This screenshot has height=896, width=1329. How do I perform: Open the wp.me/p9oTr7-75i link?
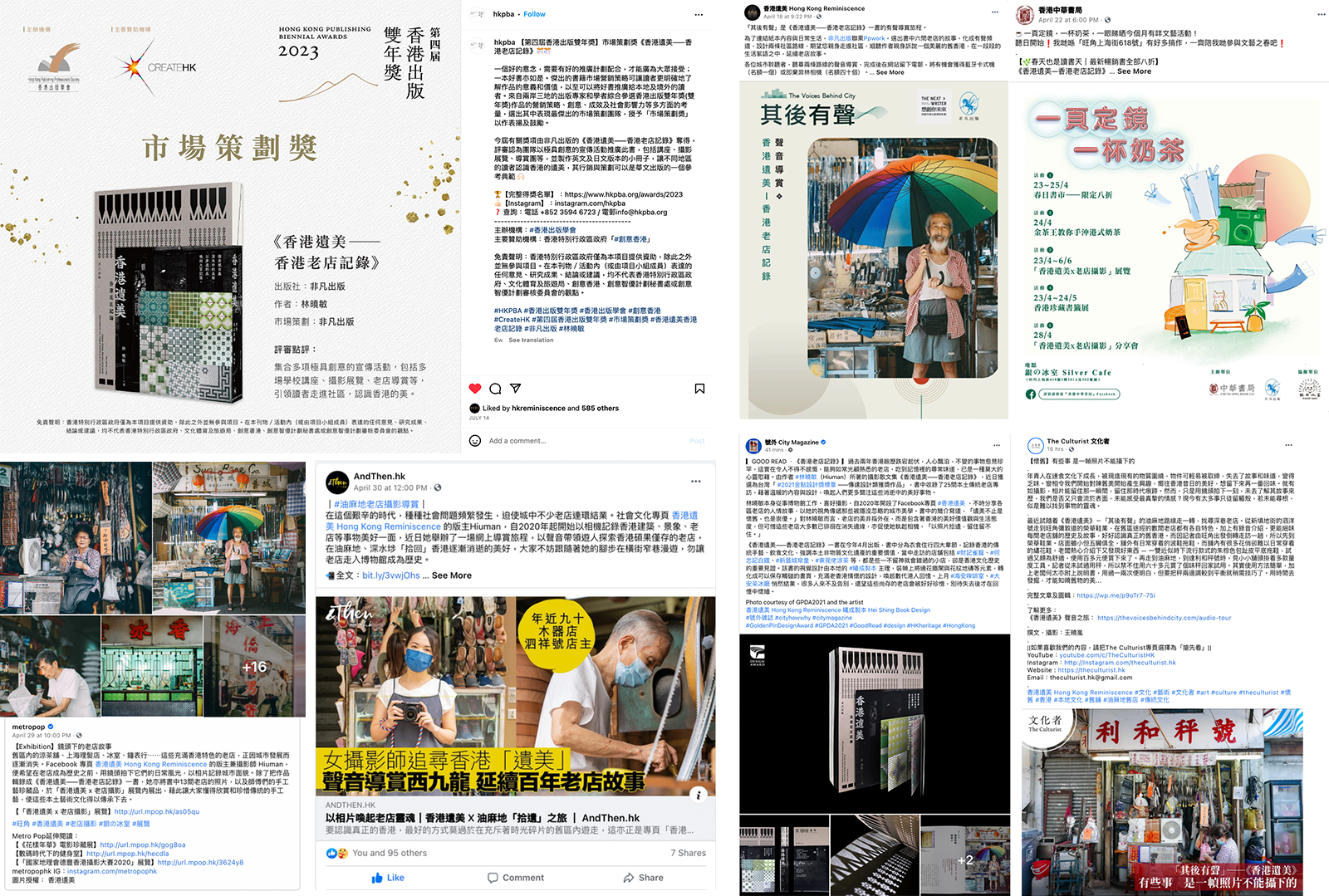click(1116, 595)
